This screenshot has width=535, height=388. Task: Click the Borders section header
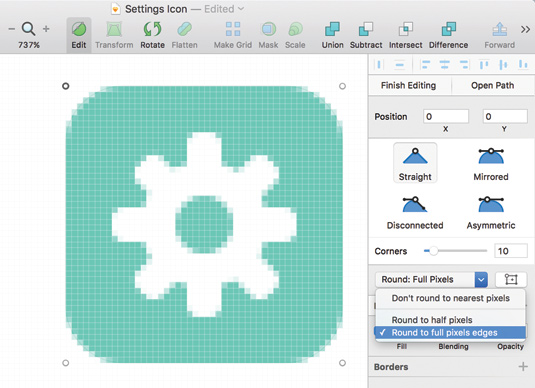click(x=391, y=367)
